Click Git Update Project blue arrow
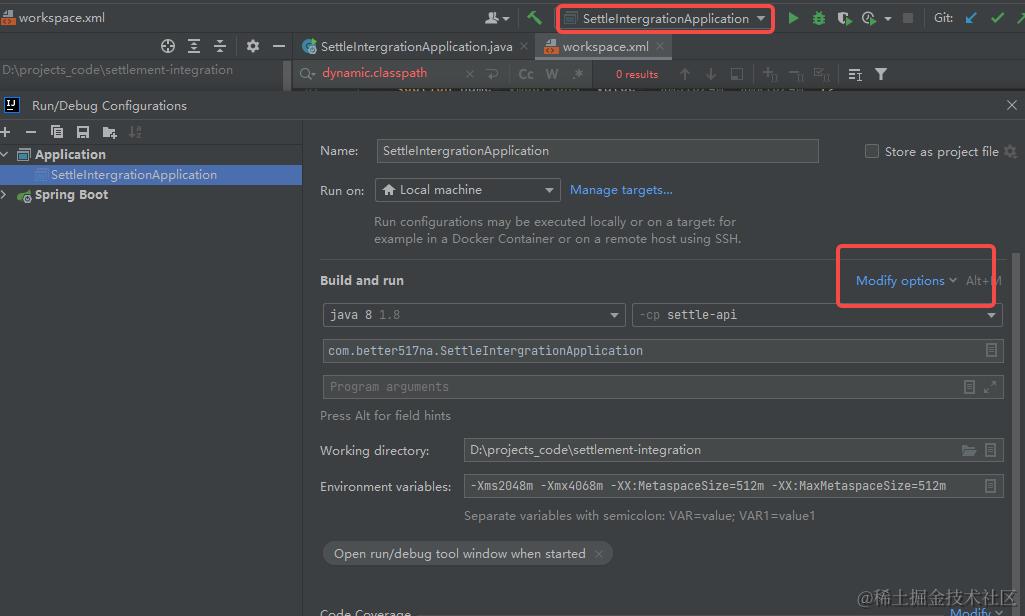 (971, 18)
